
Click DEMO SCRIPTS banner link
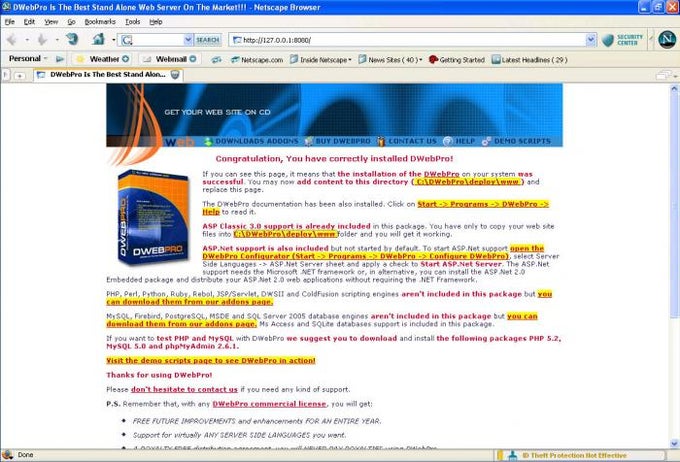(522, 141)
